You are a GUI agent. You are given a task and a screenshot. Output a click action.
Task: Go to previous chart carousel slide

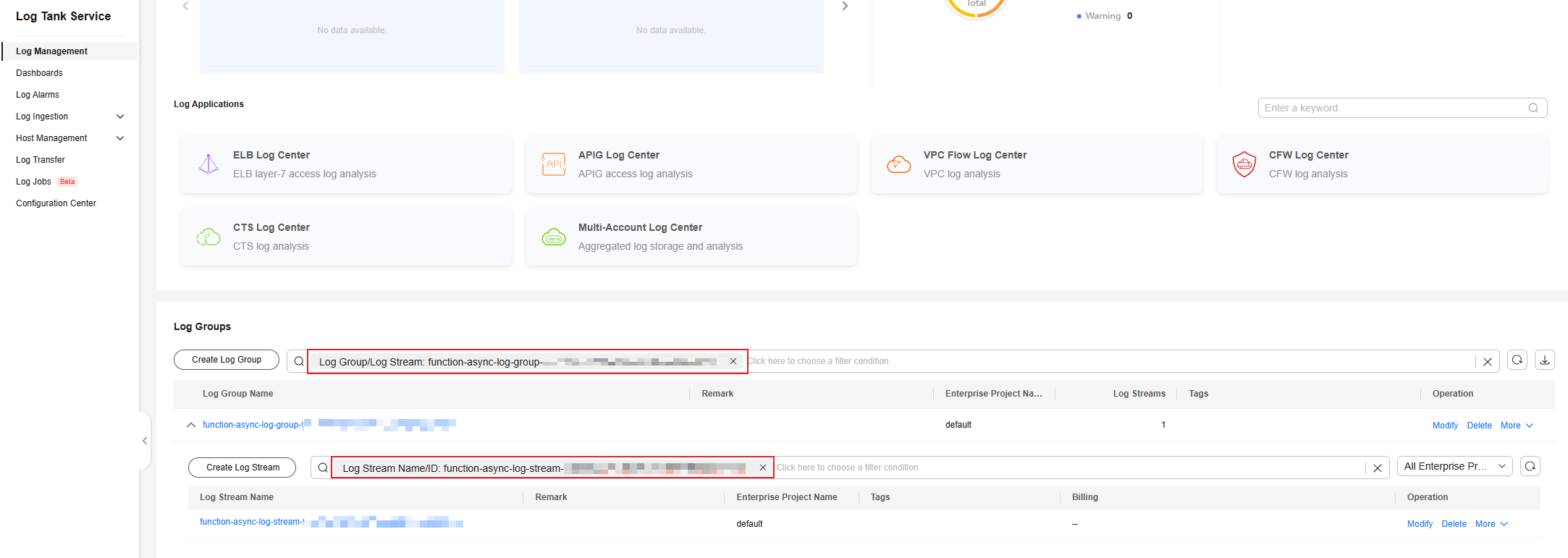(185, 6)
